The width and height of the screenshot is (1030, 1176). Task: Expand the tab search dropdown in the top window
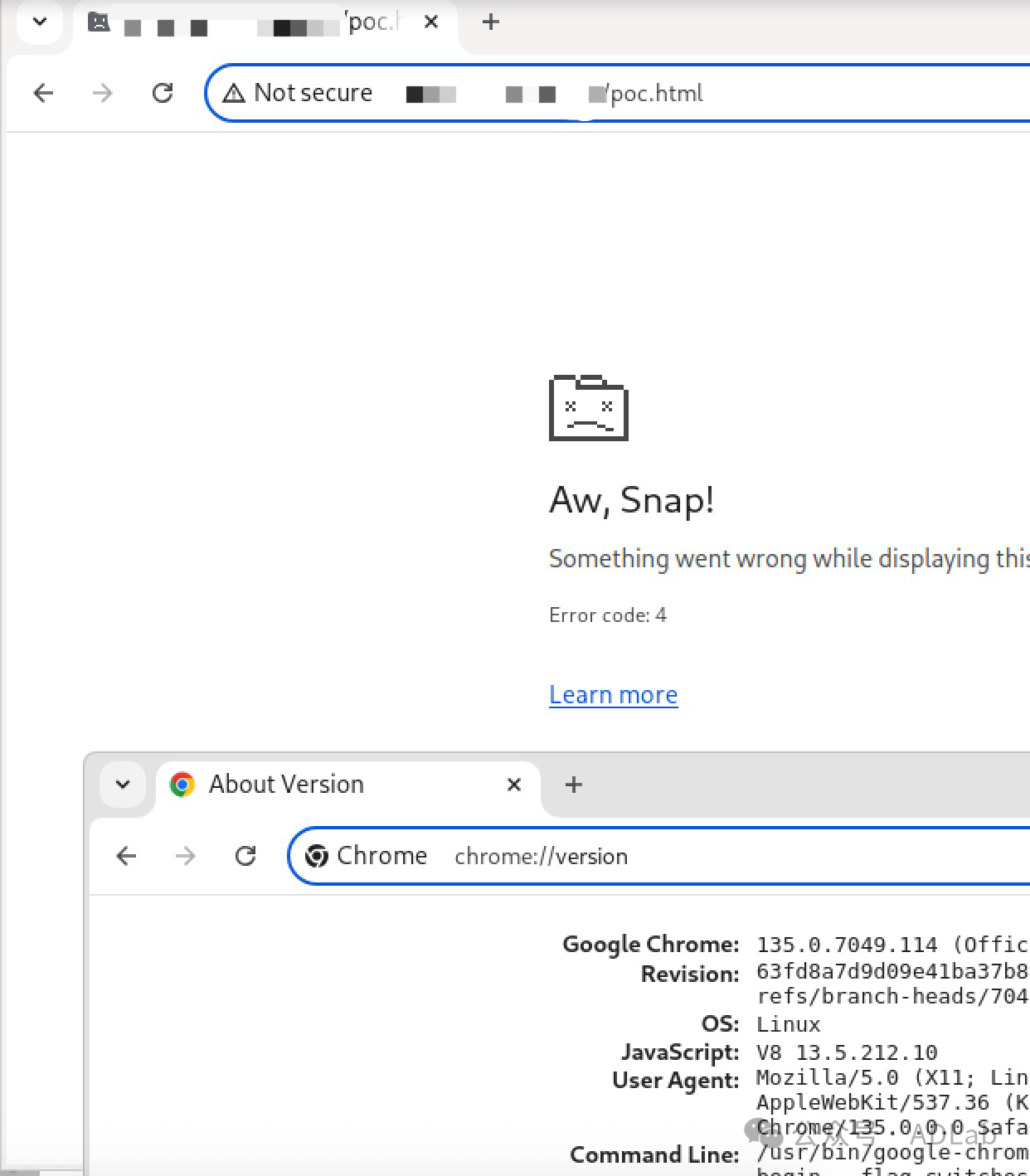pos(39,22)
